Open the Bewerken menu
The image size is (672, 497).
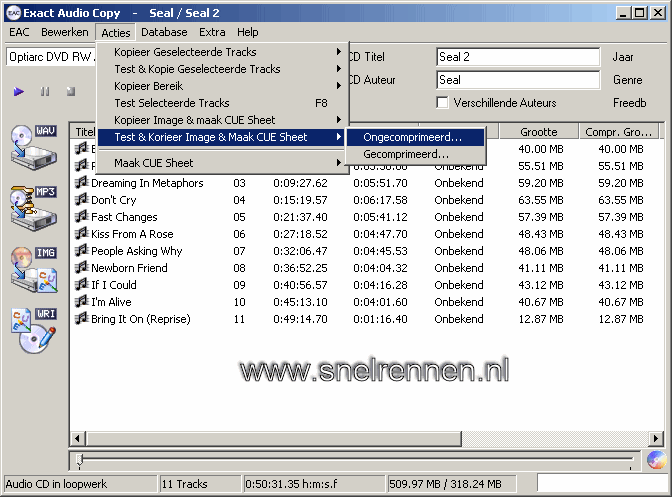65,32
